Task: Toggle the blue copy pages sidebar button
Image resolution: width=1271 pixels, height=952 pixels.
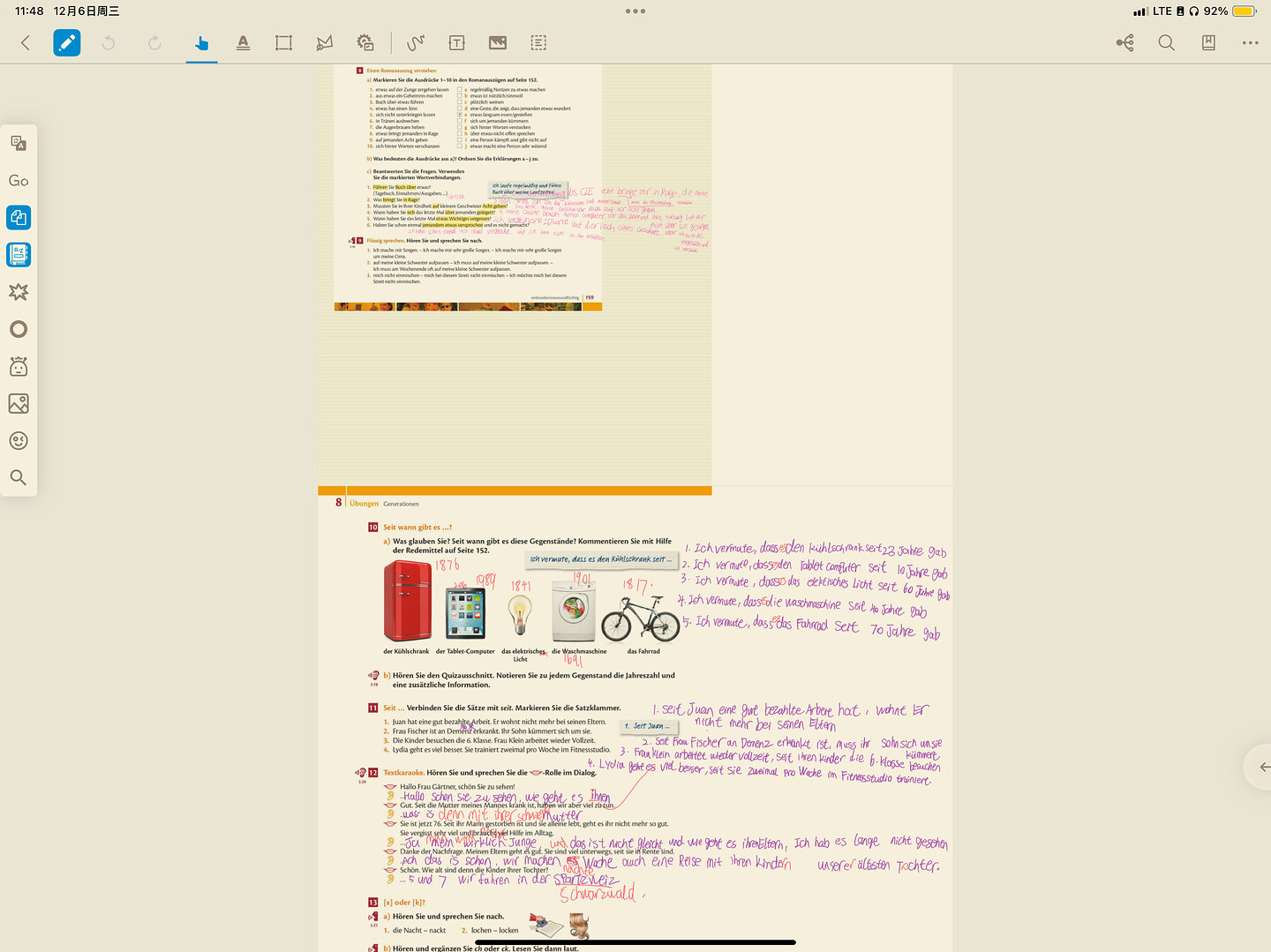Action: [19, 217]
